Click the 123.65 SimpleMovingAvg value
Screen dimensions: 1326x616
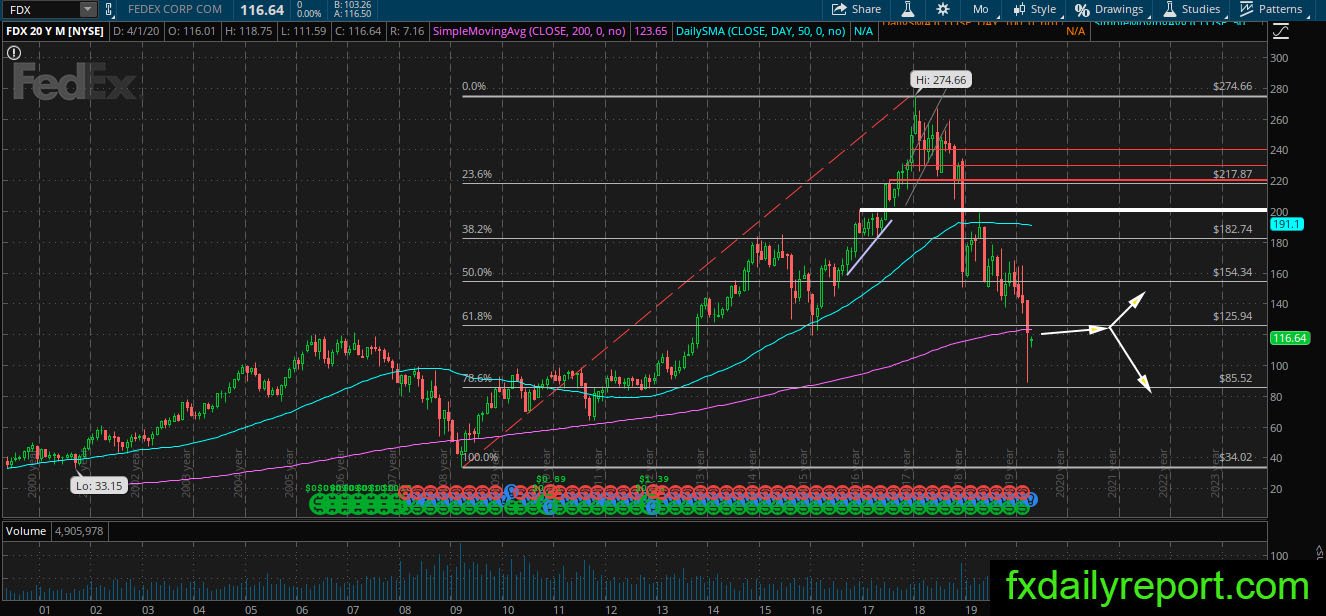pos(651,31)
